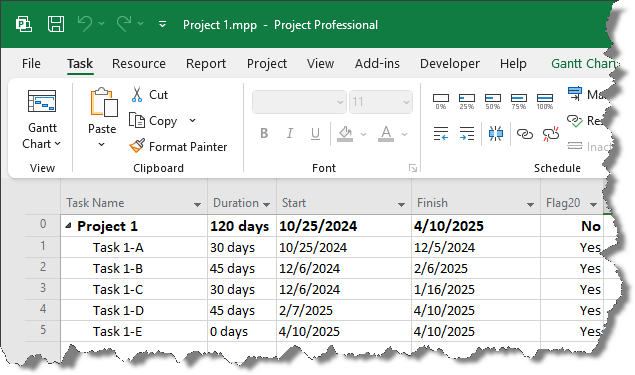Click the Paste clipboard icon
The height and width of the screenshot is (375, 635).
tap(104, 102)
